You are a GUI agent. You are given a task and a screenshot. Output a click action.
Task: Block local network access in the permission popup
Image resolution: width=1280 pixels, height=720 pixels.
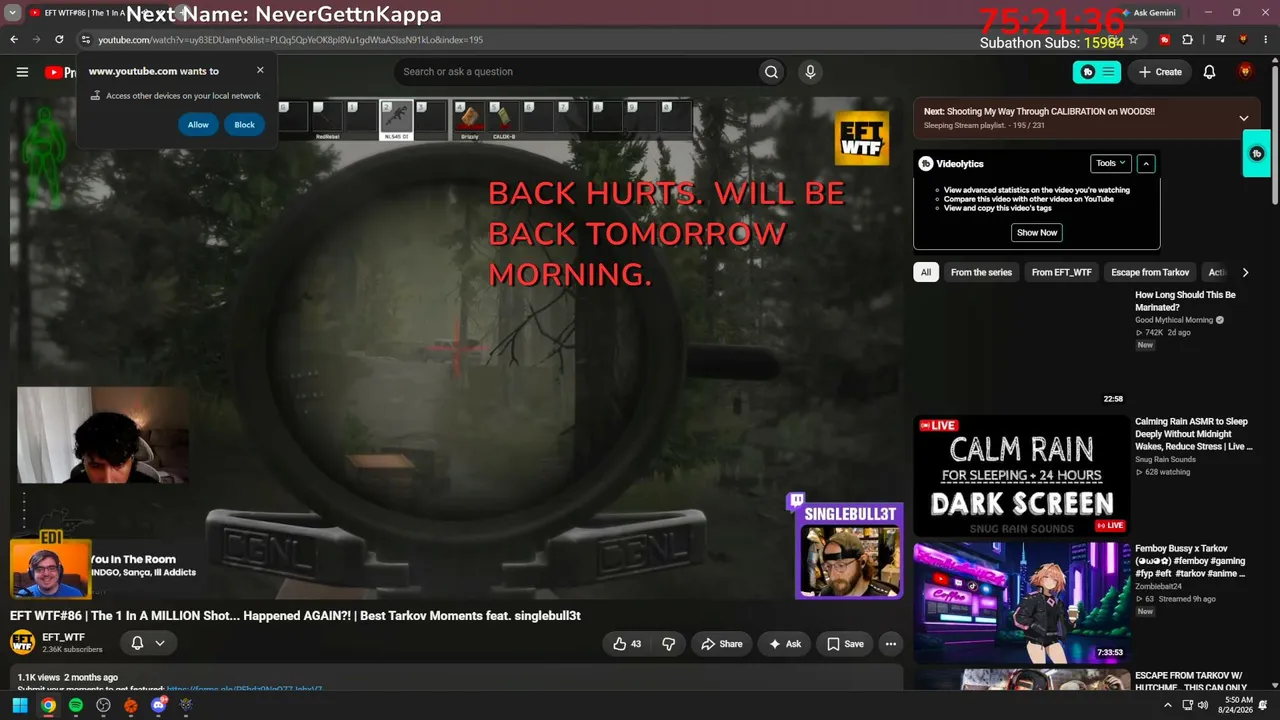[244, 125]
